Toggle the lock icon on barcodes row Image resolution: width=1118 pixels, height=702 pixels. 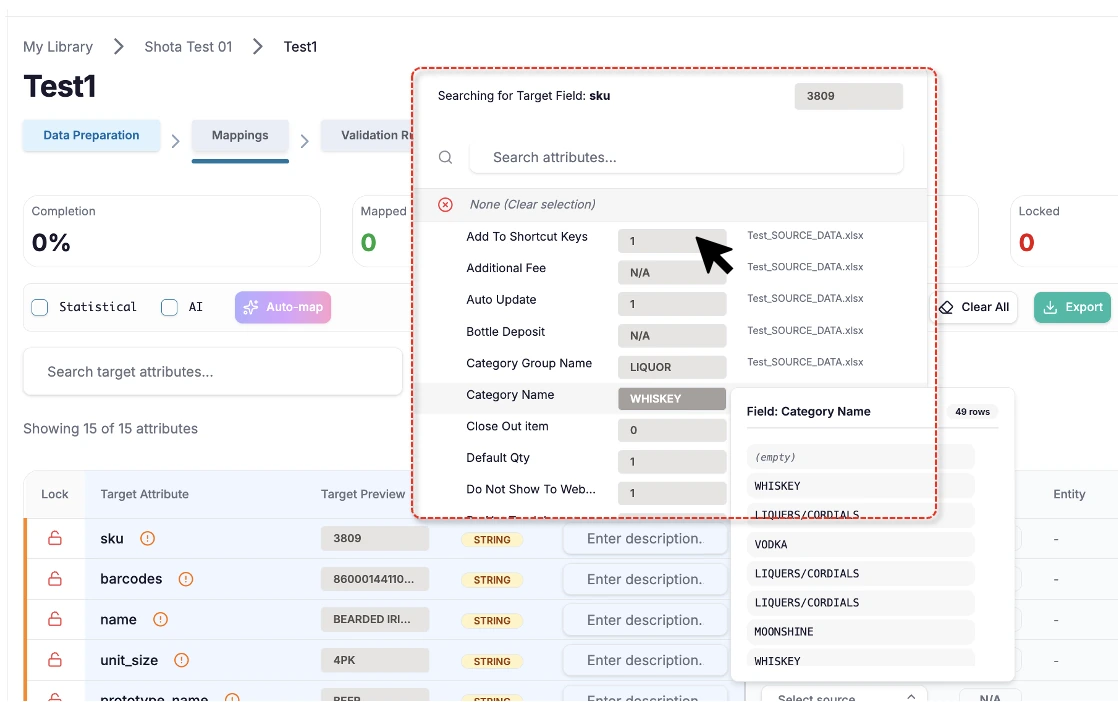55,579
